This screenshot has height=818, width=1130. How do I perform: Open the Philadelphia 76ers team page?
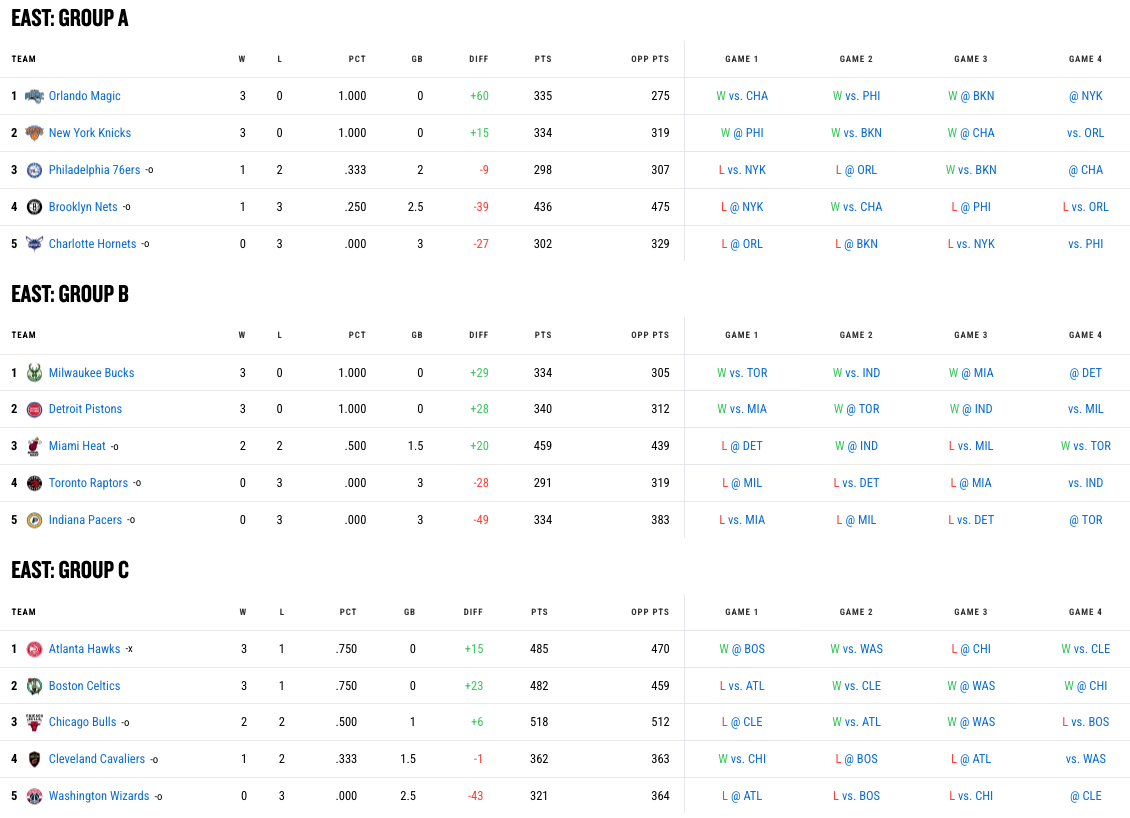[94, 170]
